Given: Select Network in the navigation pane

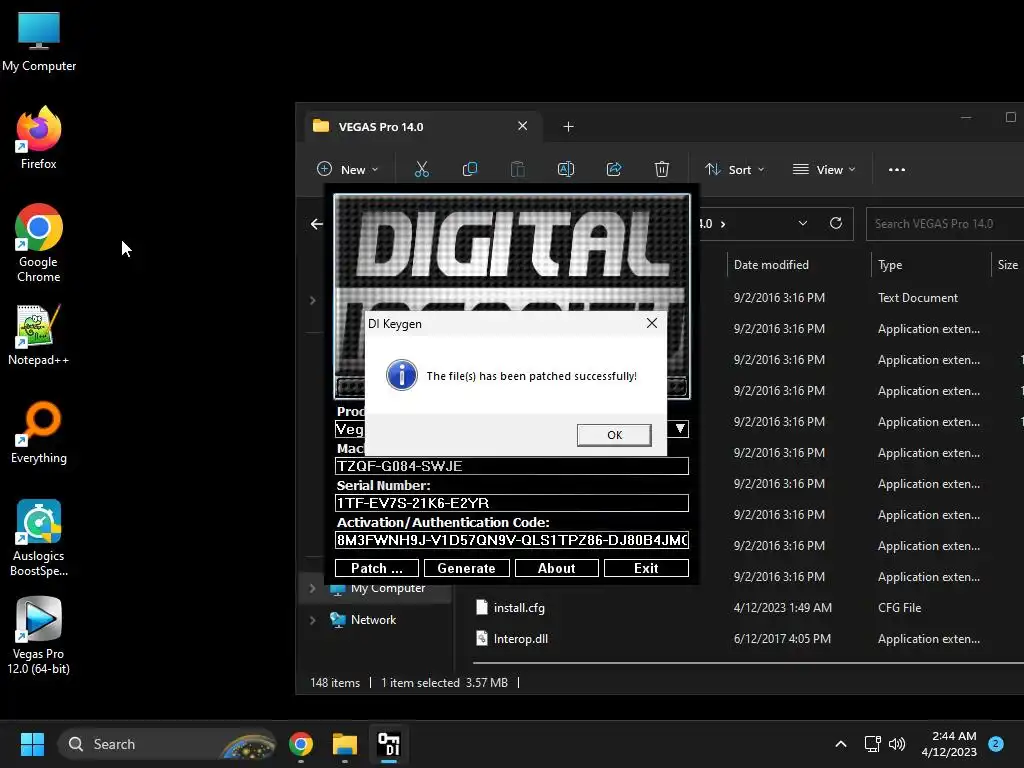Looking at the screenshot, I should pyautogui.click(x=373, y=620).
